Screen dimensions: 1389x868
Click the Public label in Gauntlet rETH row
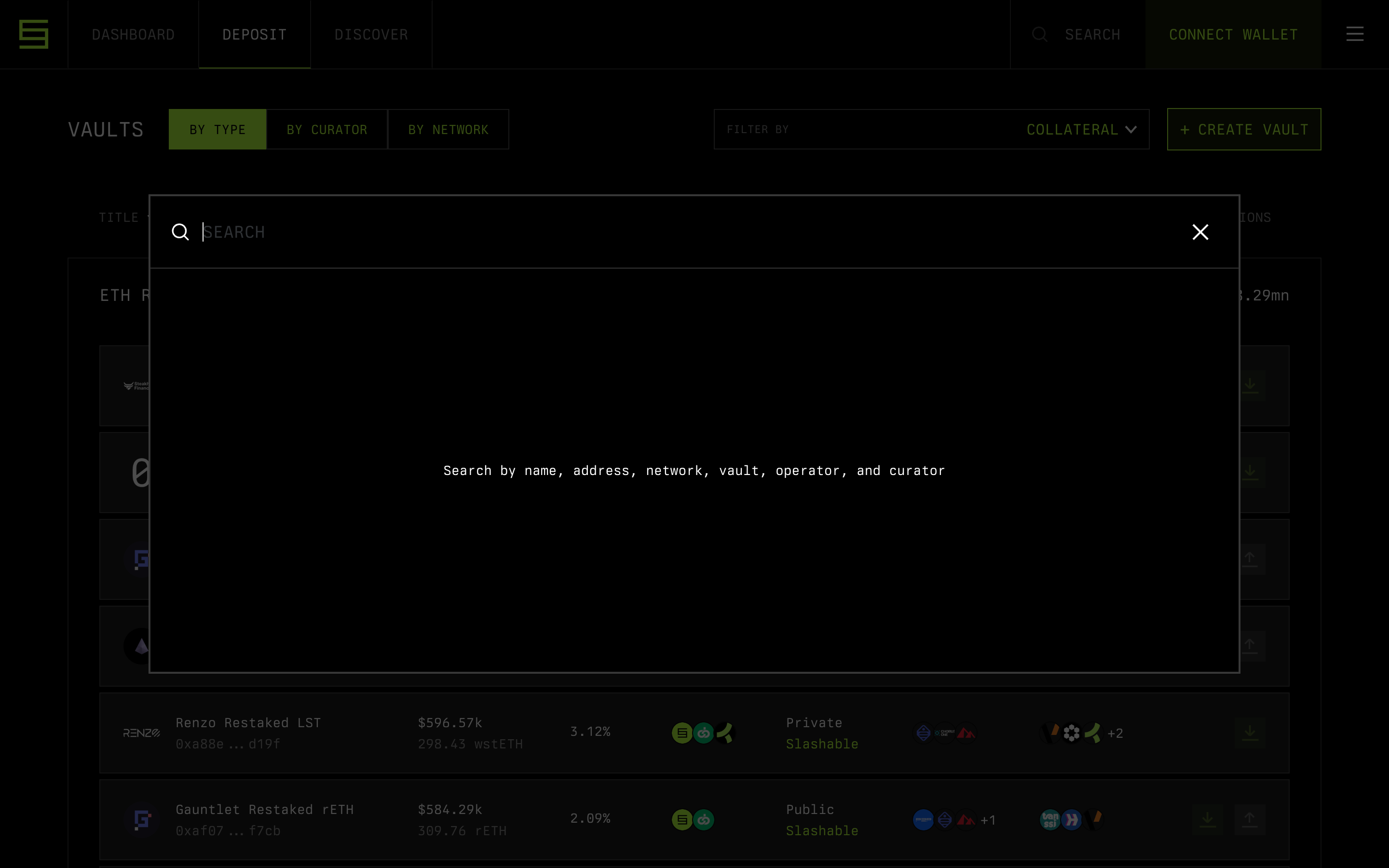click(x=810, y=810)
